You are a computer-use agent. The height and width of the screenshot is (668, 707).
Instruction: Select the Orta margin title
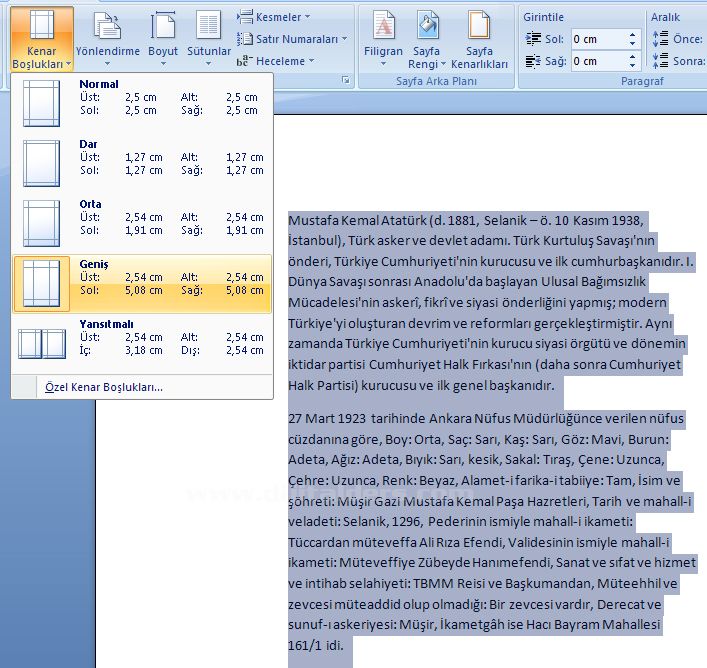tap(90, 204)
